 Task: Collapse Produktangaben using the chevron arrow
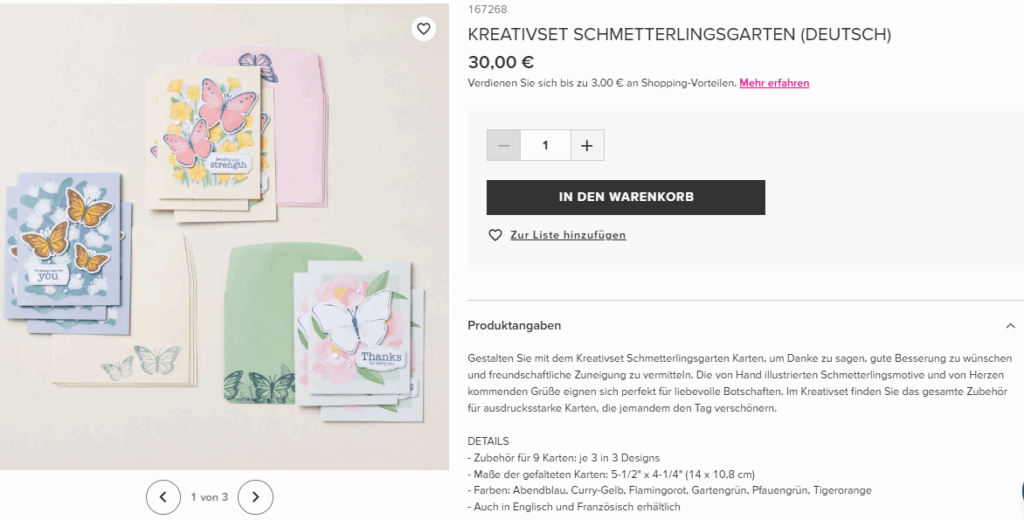tap(1010, 325)
